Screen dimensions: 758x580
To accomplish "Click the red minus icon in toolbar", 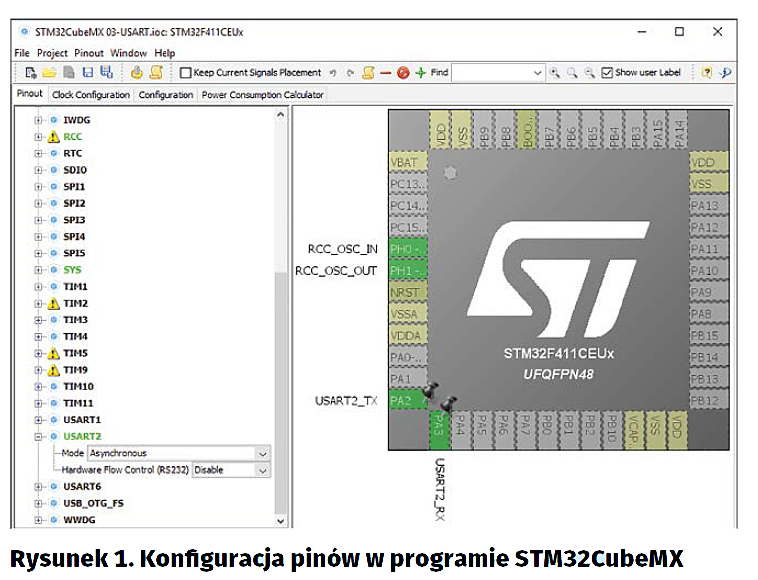I will click(386, 73).
